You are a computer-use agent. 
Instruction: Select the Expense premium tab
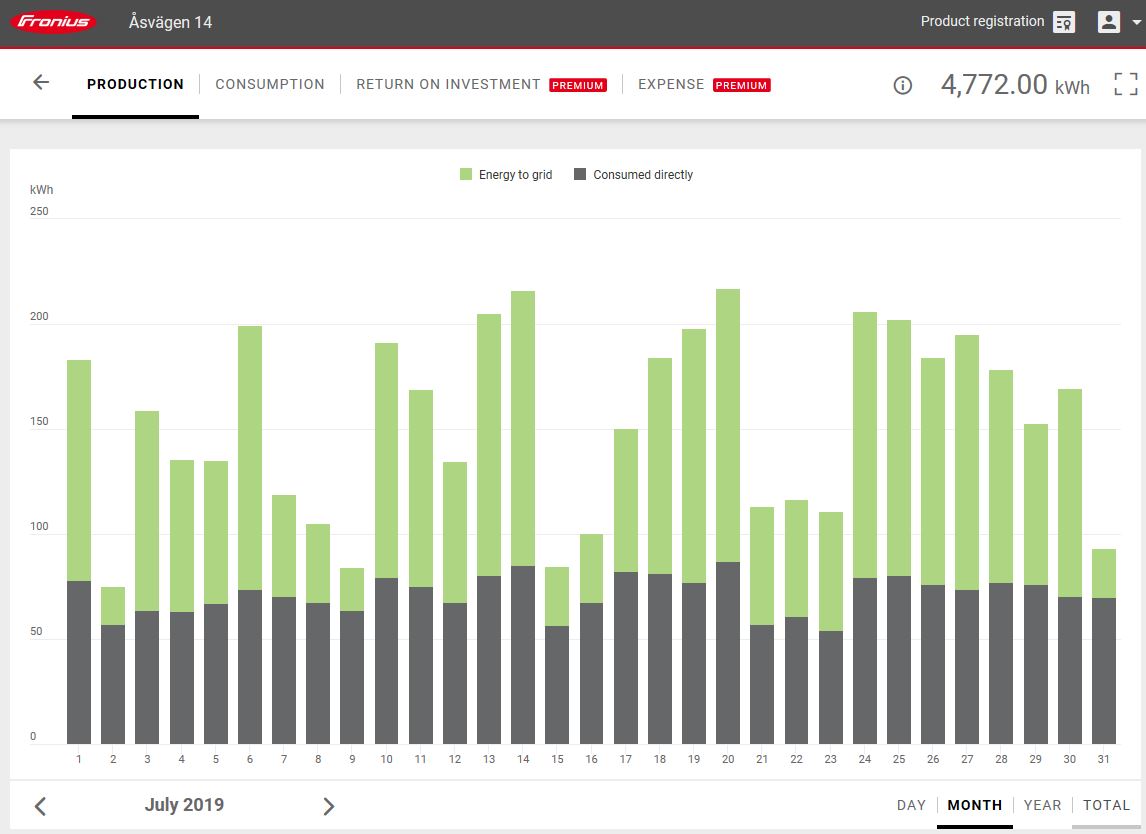pos(671,84)
